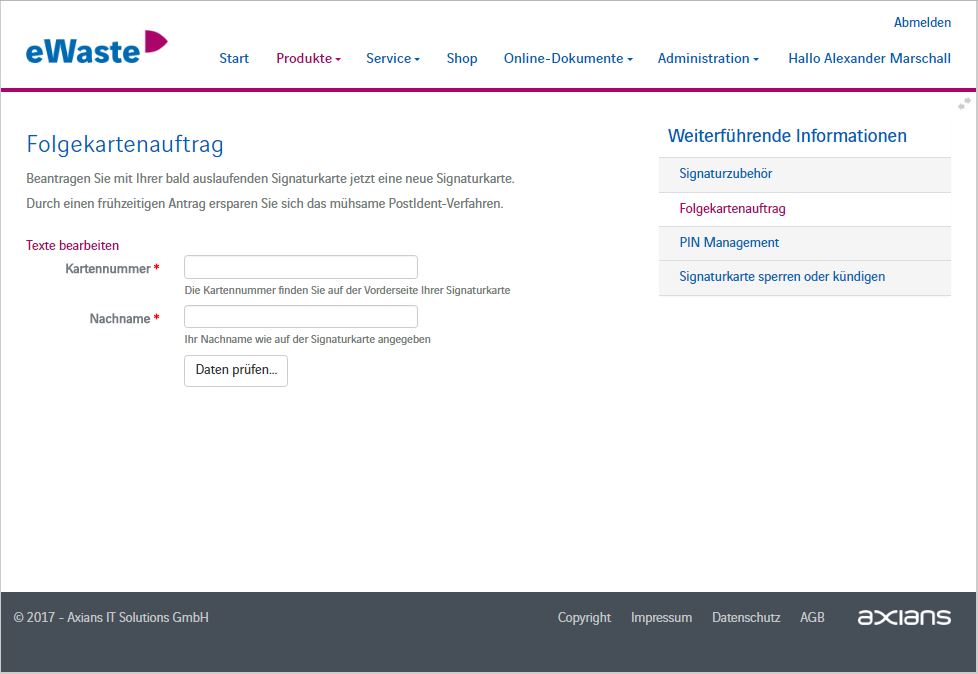Viewport: 978px width, 674px height.
Task: Expand the Service dropdown menu
Action: tap(393, 58)
